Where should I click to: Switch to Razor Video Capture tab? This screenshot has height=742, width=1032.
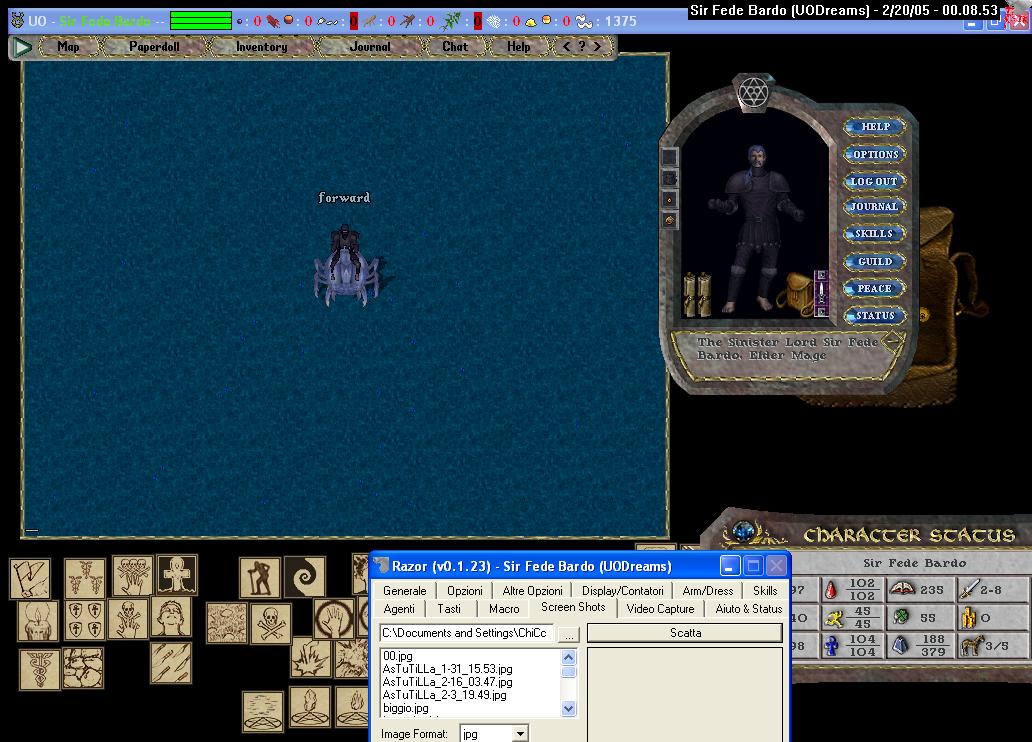pyautogui.click(x=660, y=609)
